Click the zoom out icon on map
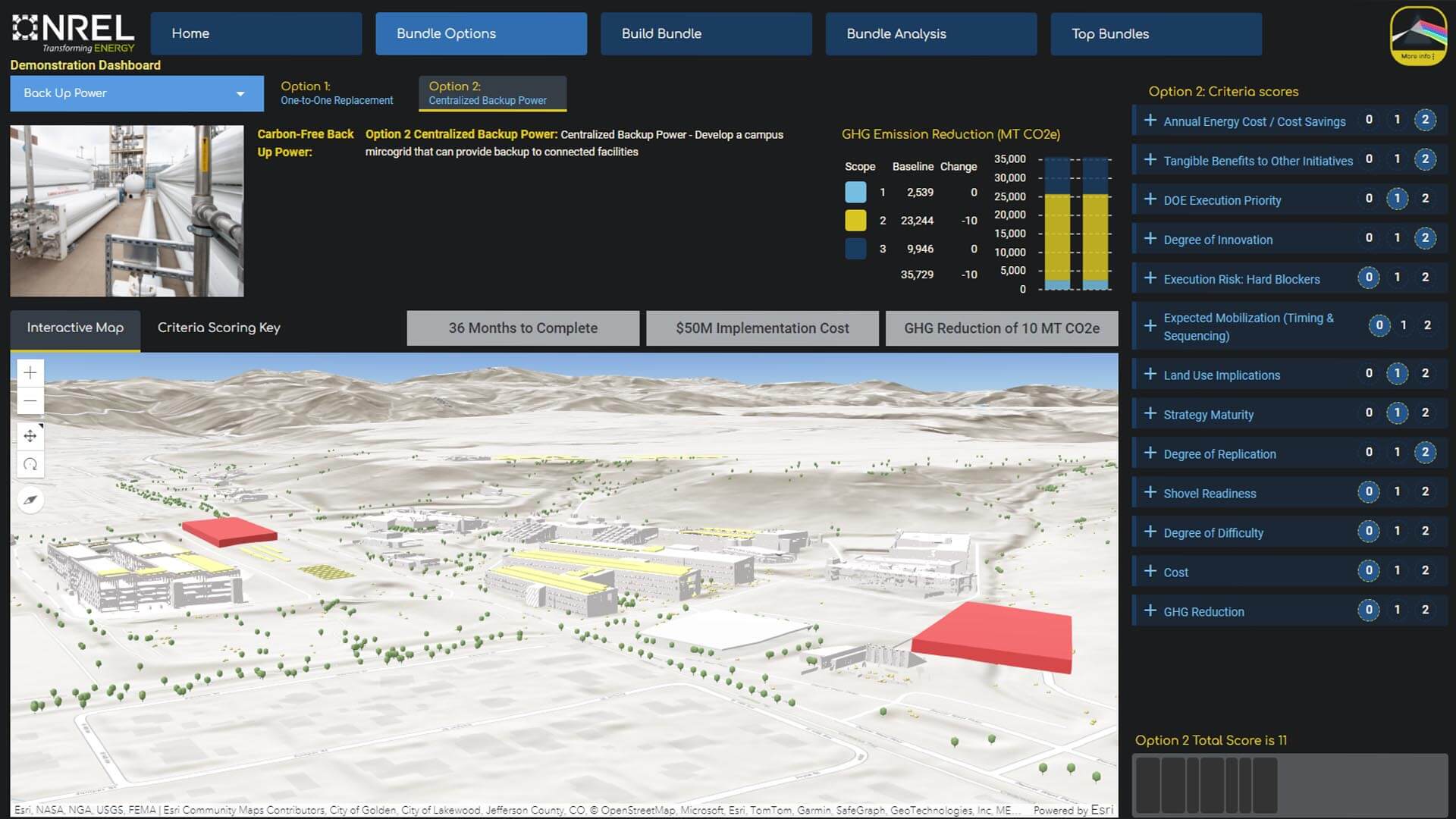 click(30, 400)
